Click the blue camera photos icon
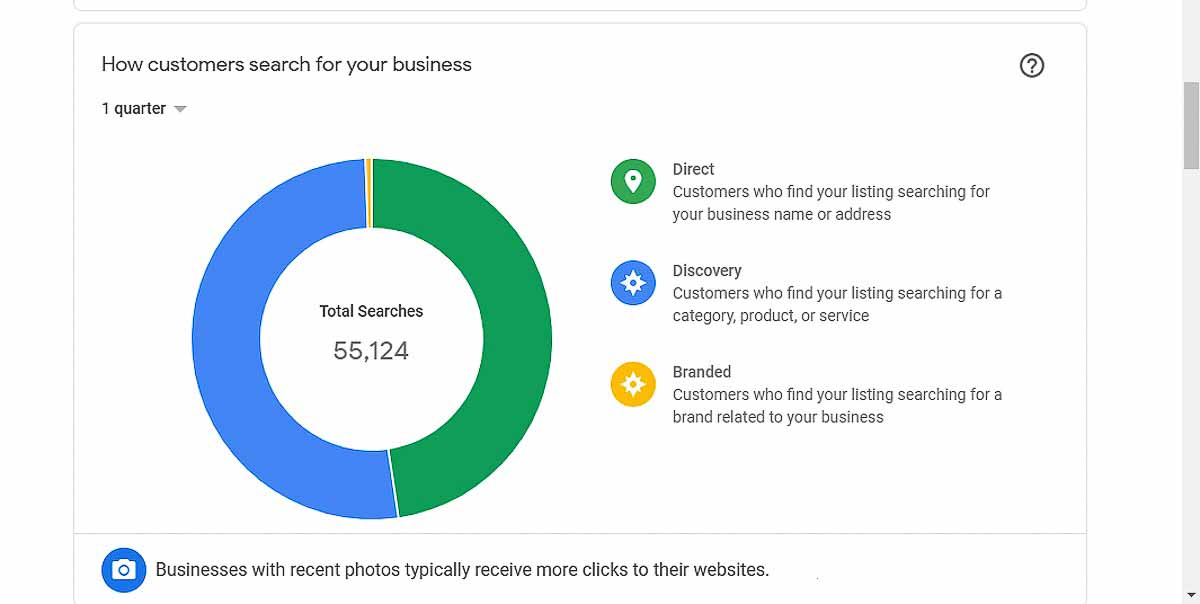Viewport: 1200px width, 604px height. pos(123,570)
